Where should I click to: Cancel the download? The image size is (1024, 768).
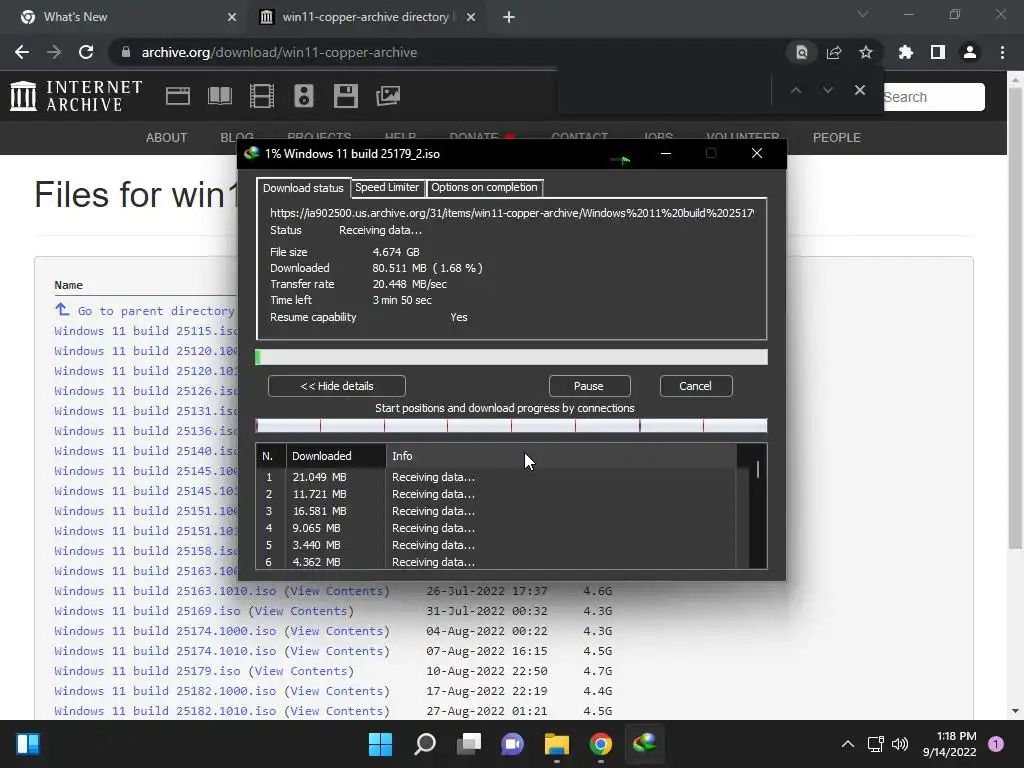[696, 386]
